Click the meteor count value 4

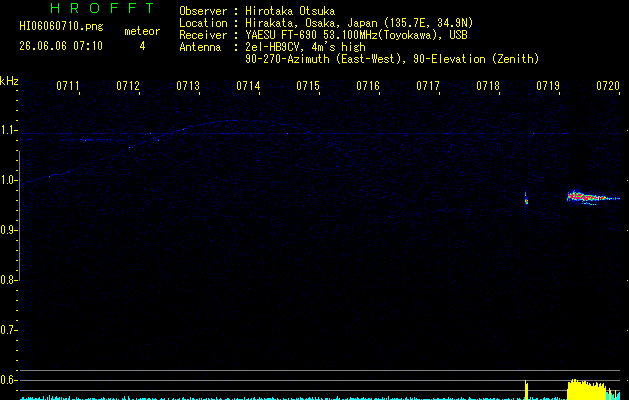(x=142, y=46)
